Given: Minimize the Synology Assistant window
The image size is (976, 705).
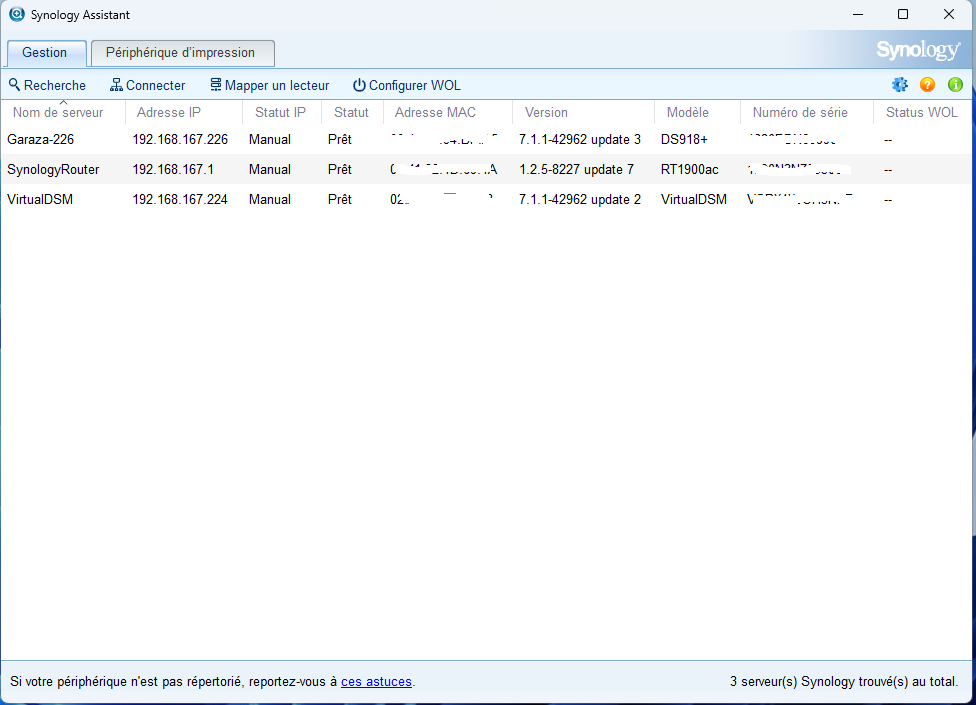Looking at the screenshot, I should (858, 14).
